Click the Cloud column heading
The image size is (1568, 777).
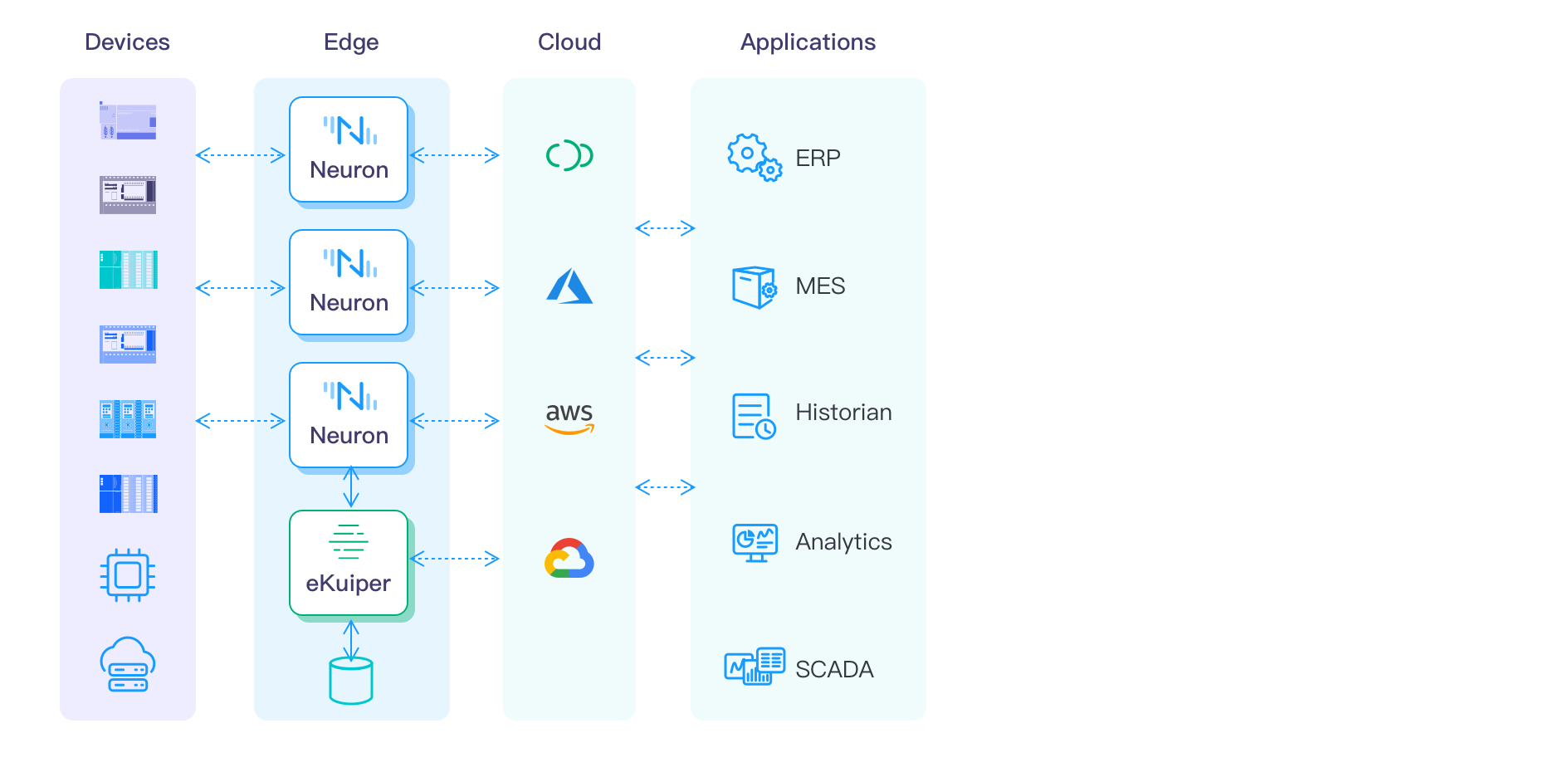coord(569,42)
